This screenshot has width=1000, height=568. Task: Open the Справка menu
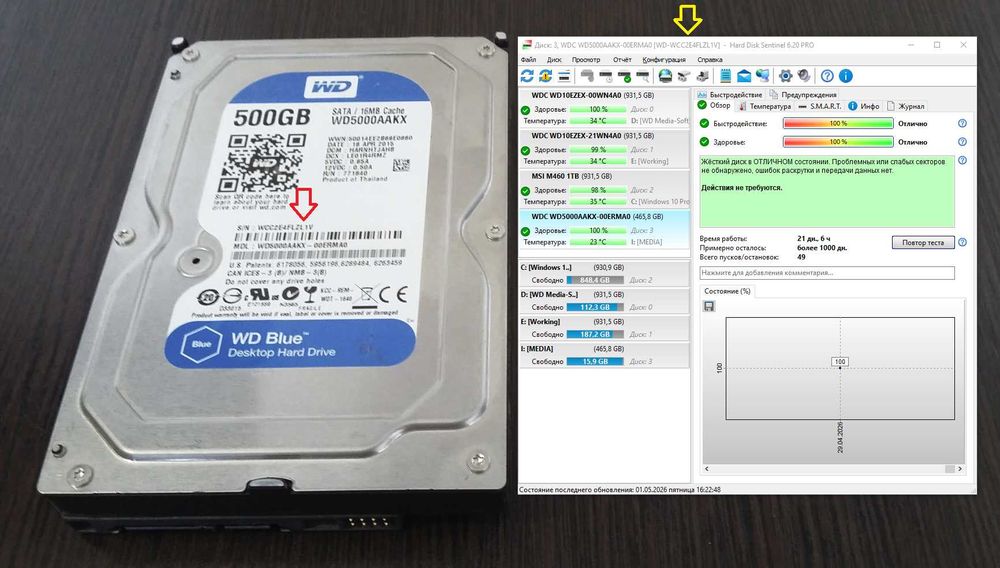710,59
